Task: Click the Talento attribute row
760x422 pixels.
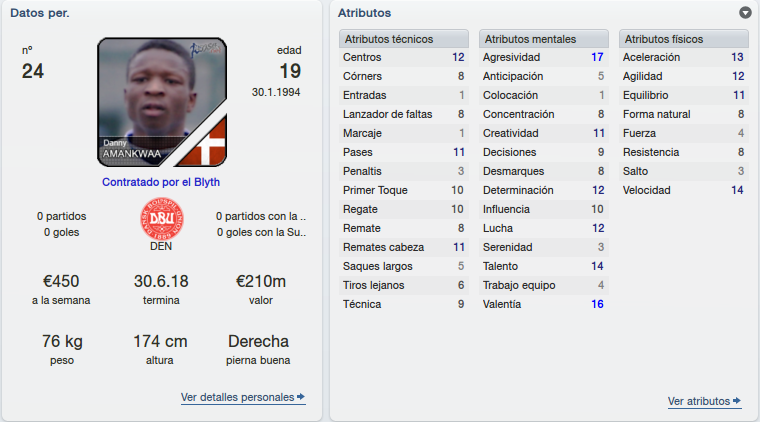Action: 544,266
